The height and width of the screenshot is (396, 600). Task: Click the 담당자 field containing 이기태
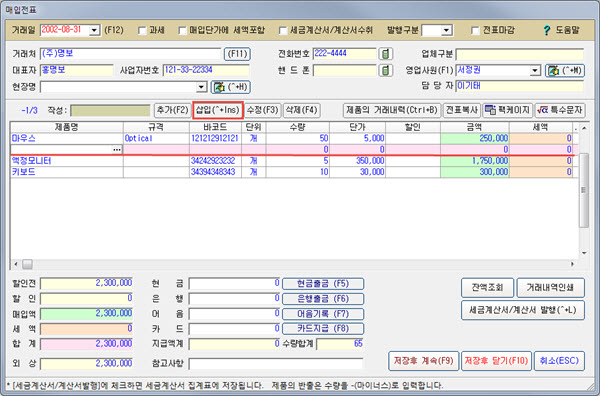[x=520, y=86]
